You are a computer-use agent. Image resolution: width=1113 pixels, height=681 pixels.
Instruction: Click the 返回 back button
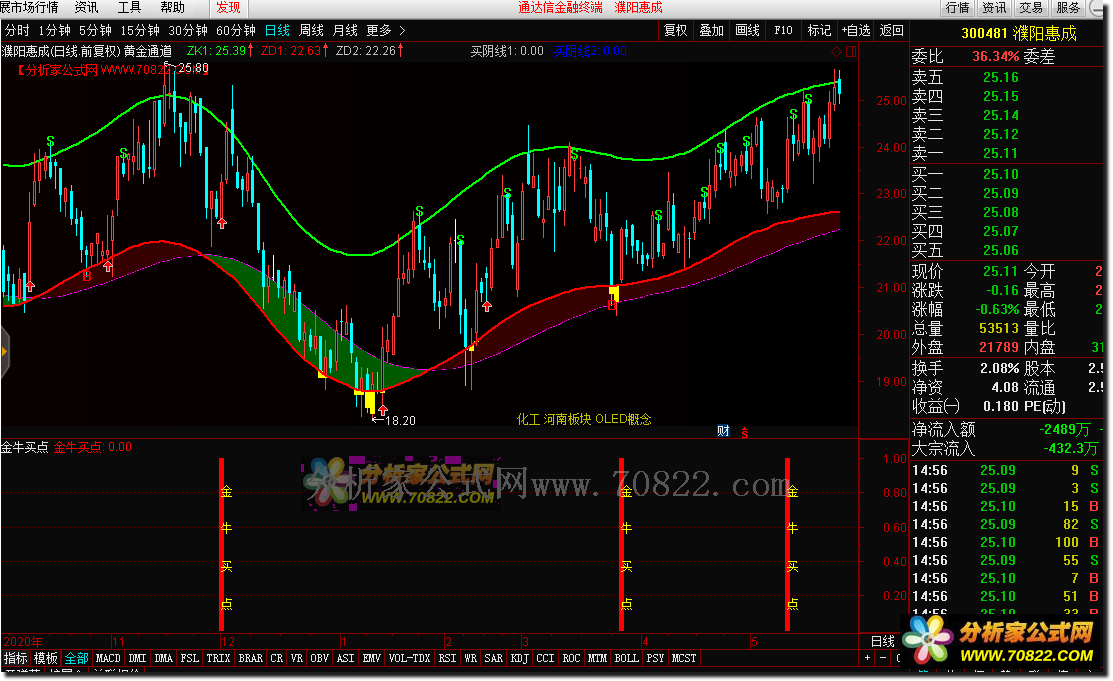[x=892, y=31]
